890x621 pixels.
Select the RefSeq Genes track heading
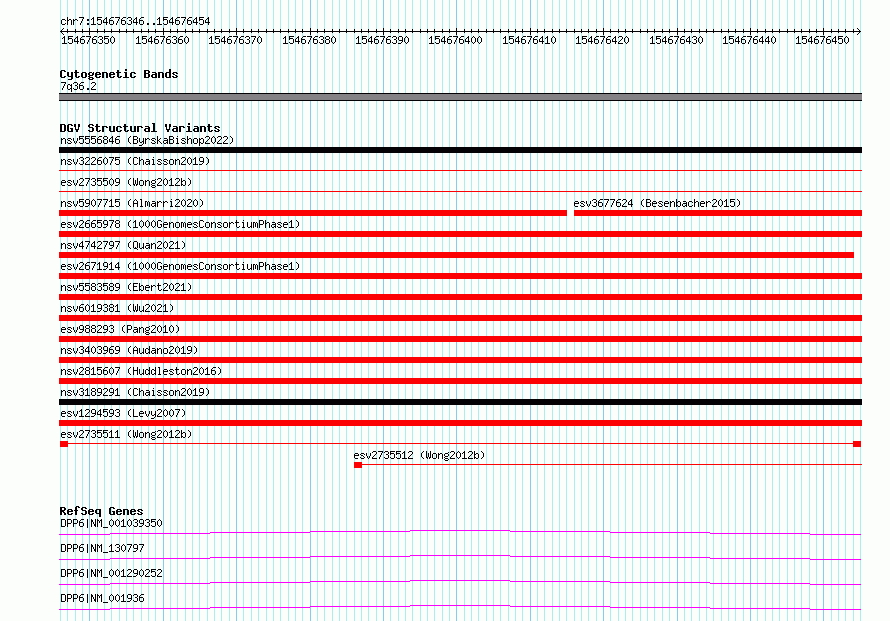[102, 511]
